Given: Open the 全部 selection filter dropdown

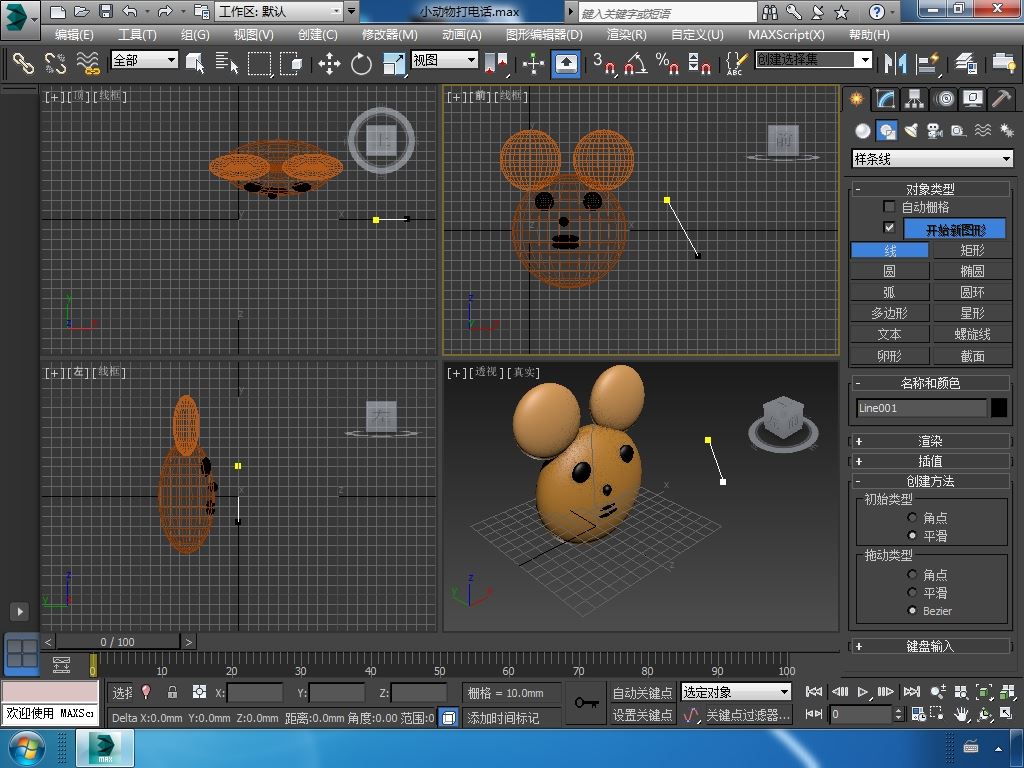Looking at the screenshot, I should (144, 60).
